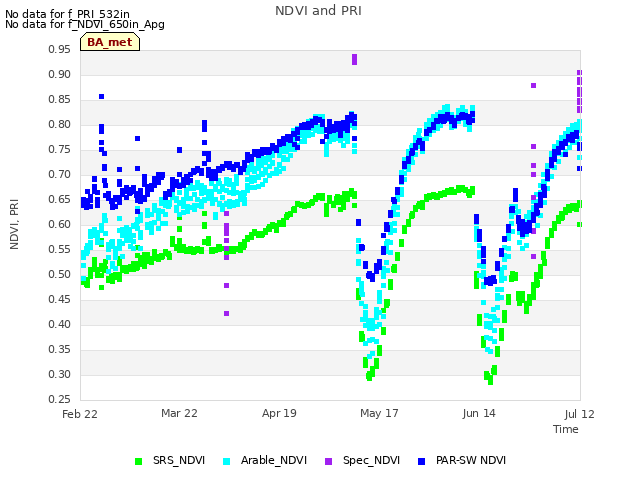Viewport: 640px width, 480px height.
Task: Click the blue PAR-SW NDVI legend swatch
Action: (x=422, y=461)
